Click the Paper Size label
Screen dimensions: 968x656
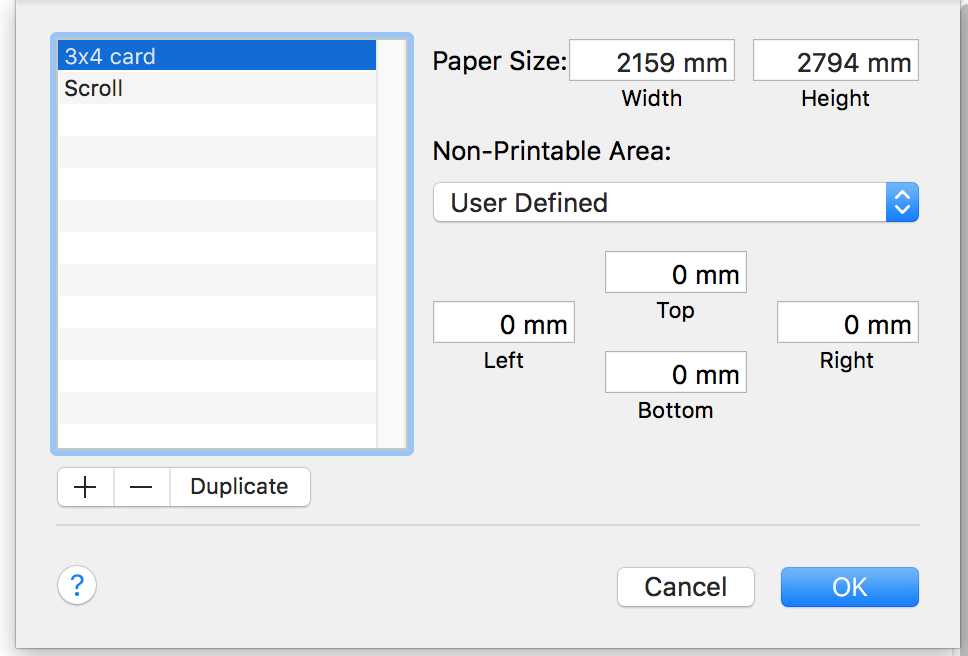pos(499,62)
